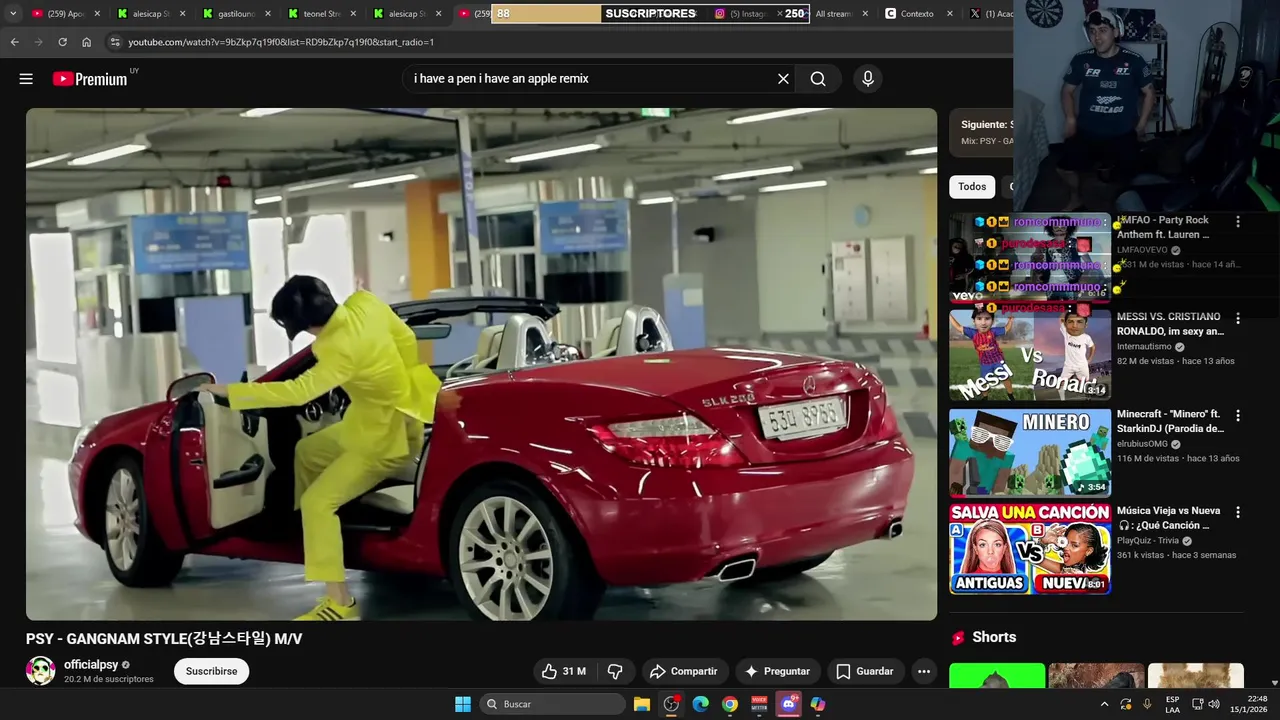Open the PlayQuiz - Trivia channel name
Screen dimensions: 1280x720
[x=1148, y=541]
